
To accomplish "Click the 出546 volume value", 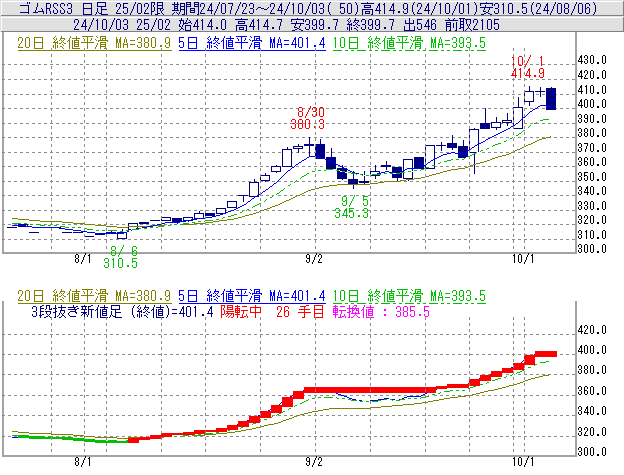I will coord(420,25).
